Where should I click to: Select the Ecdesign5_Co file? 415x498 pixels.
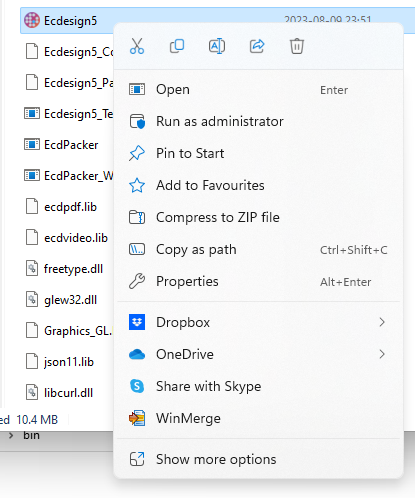(x=79, y=52)
